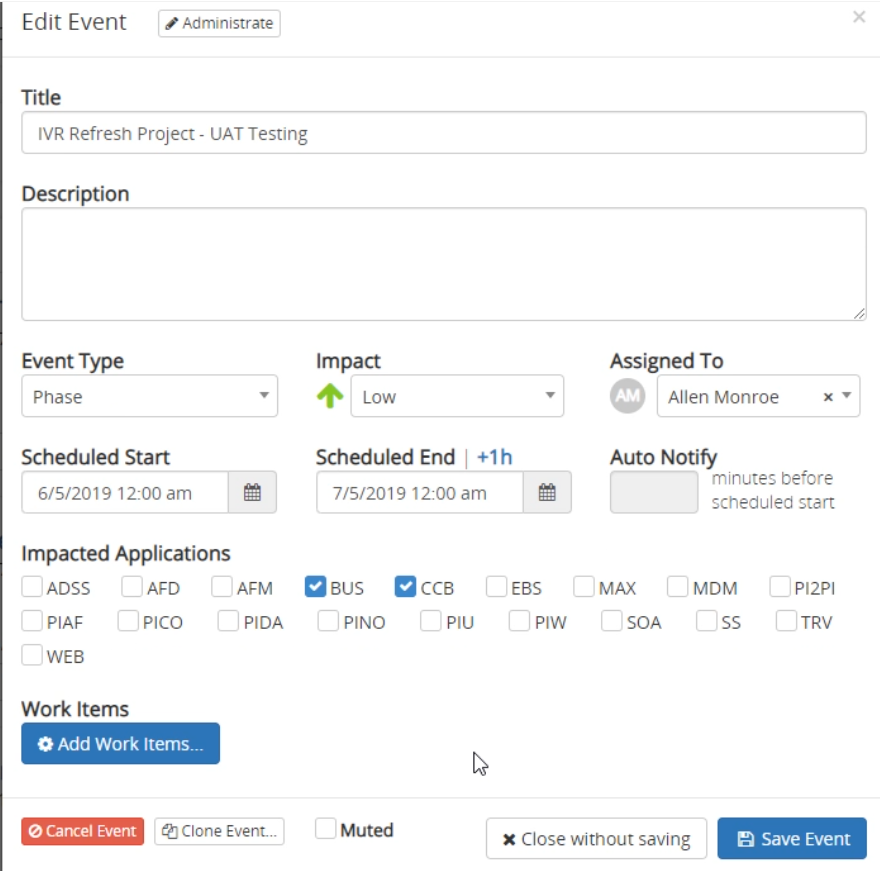Clear the Assigned To selection with x
The height and width of the screenshot is (871, 880).
[827, 397]
